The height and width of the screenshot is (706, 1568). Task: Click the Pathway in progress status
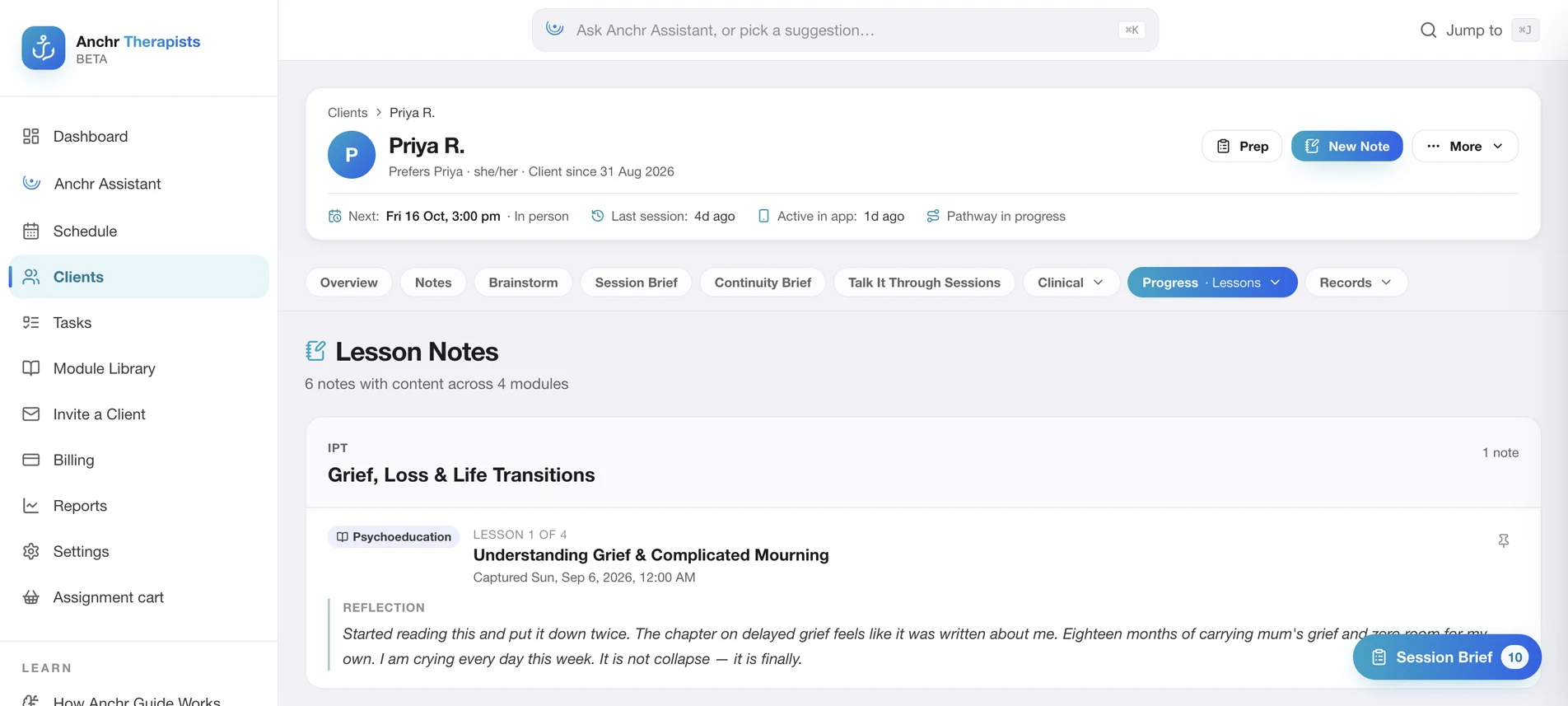[996, 216]
